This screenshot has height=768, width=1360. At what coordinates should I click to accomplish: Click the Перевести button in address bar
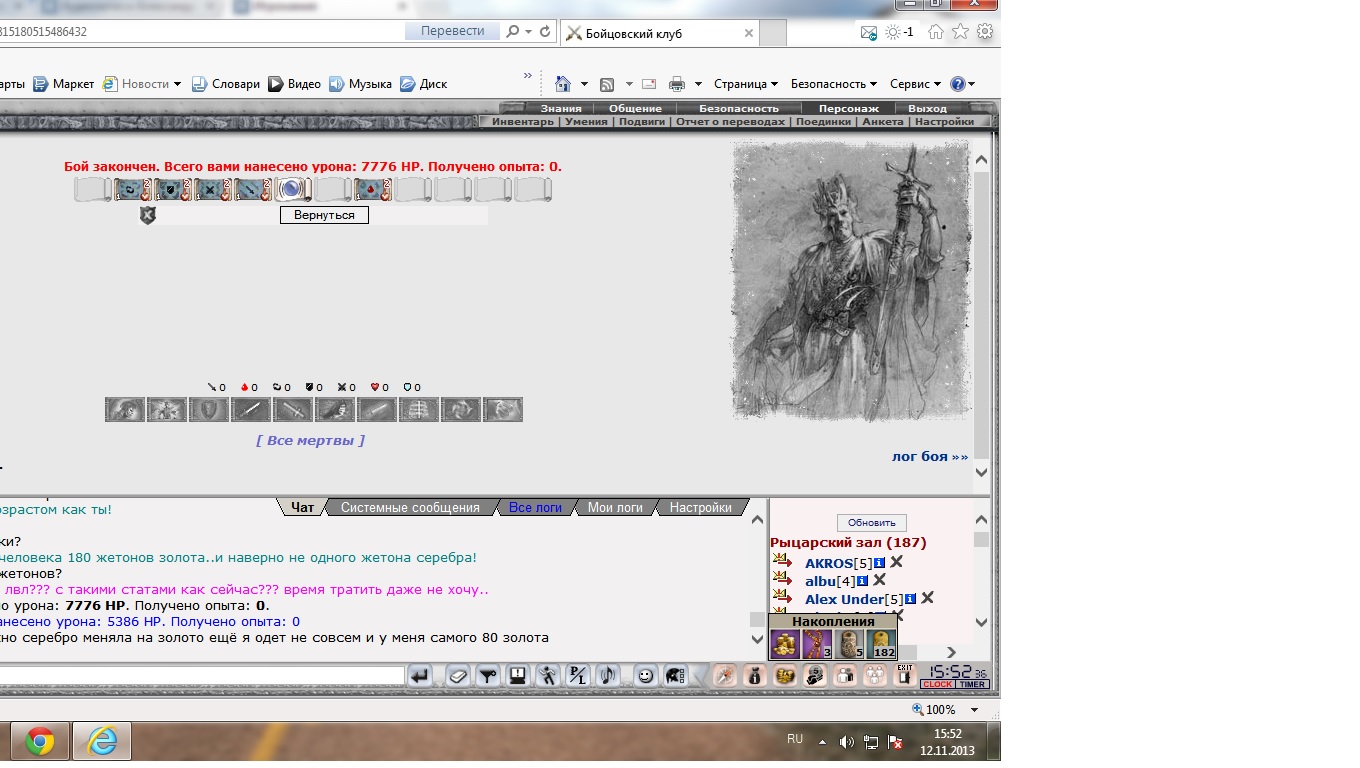pos(452,31)
